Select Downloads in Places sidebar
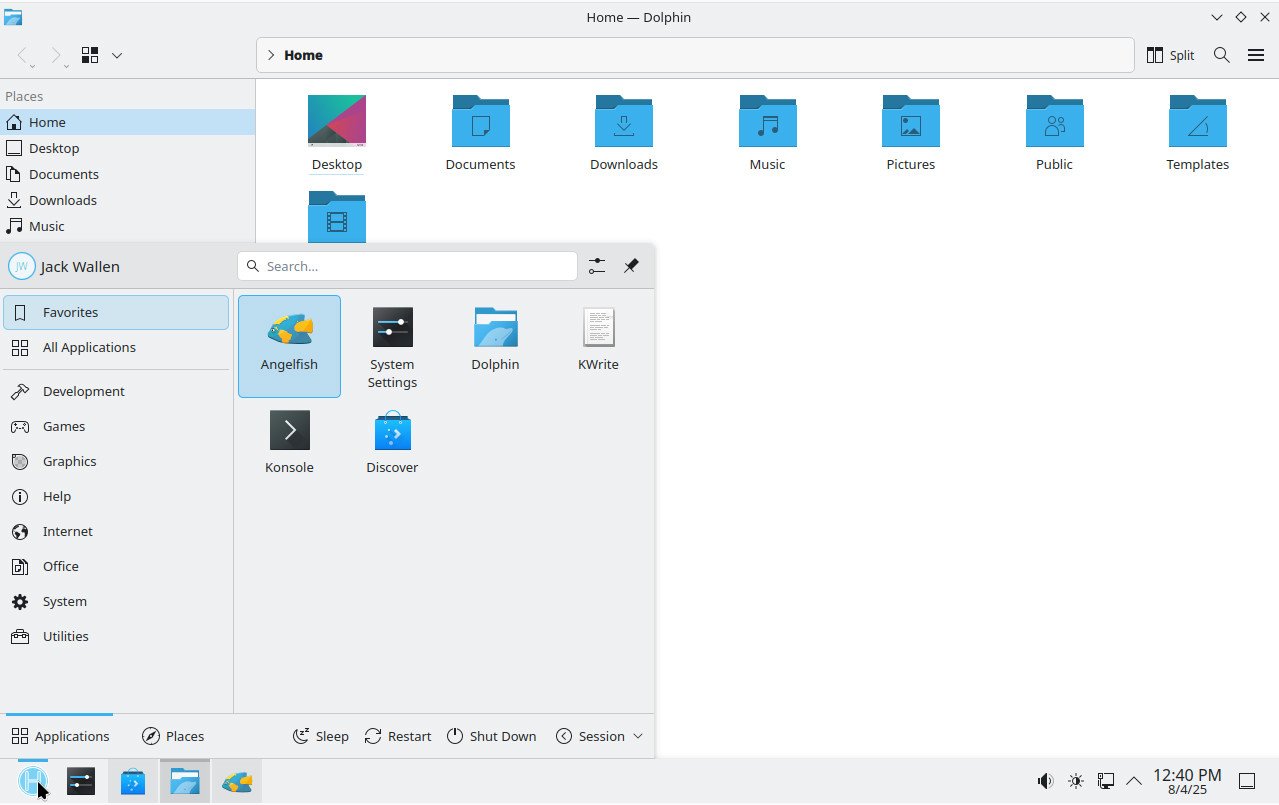 point(127,200)
